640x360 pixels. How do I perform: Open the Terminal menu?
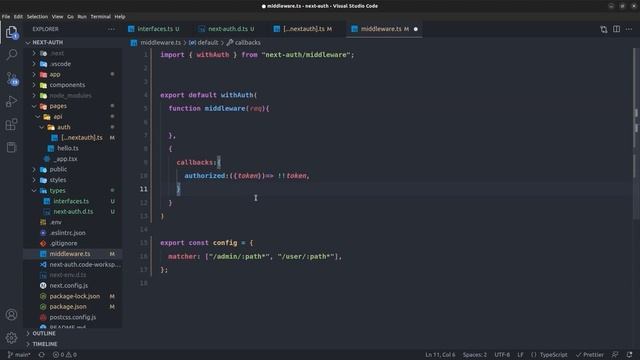point(100,17)
